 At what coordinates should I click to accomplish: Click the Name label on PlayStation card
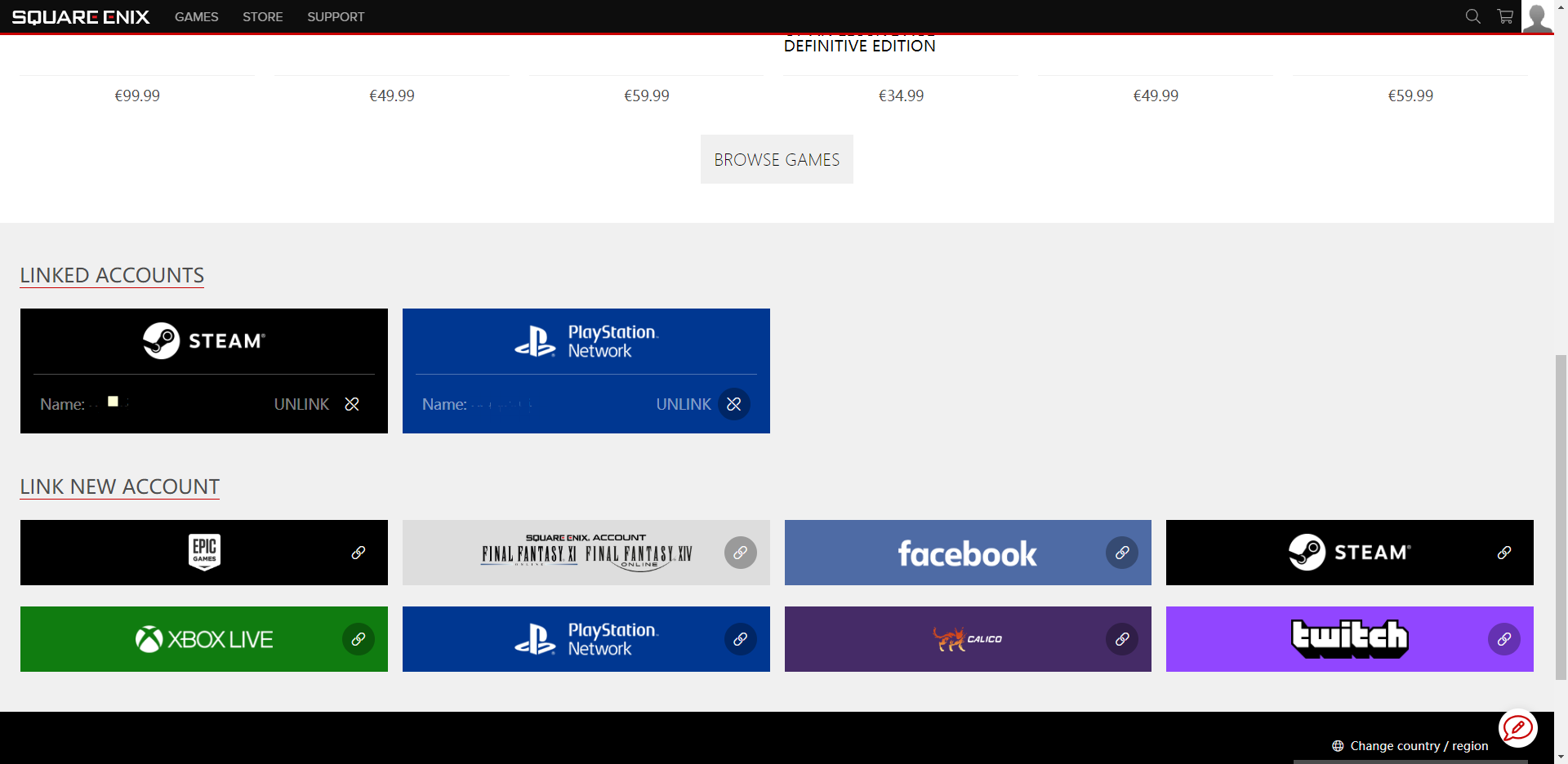click(x=444, y=404)
